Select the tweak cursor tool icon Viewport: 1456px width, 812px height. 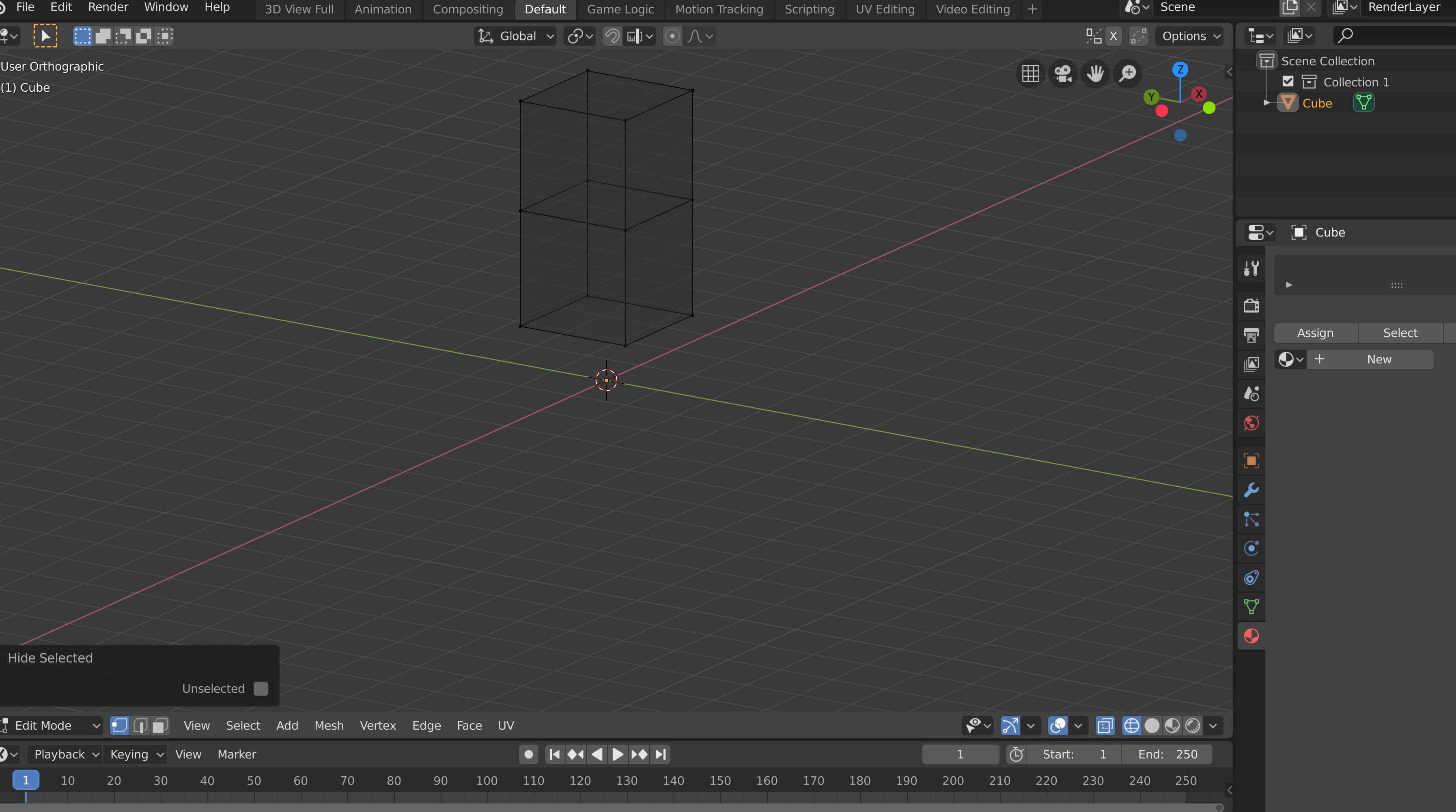tap(45, 36)
